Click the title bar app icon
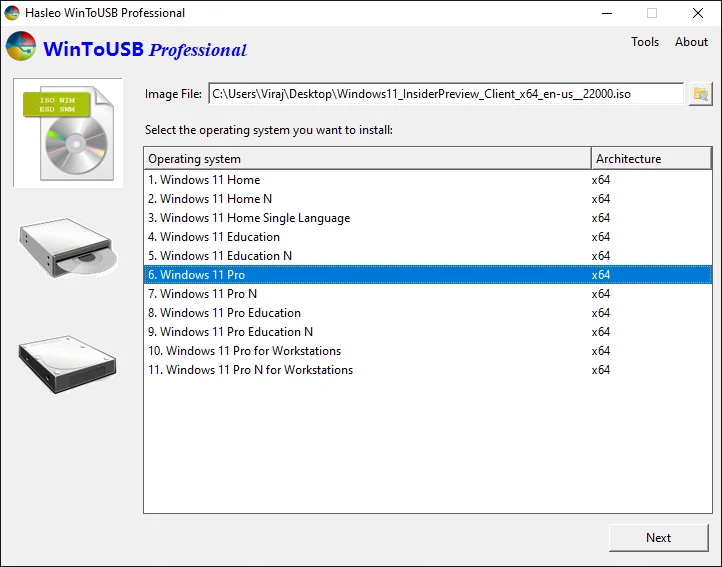This screenshot has width=722, height=567. pyautogui.click(x=12, y=12)
